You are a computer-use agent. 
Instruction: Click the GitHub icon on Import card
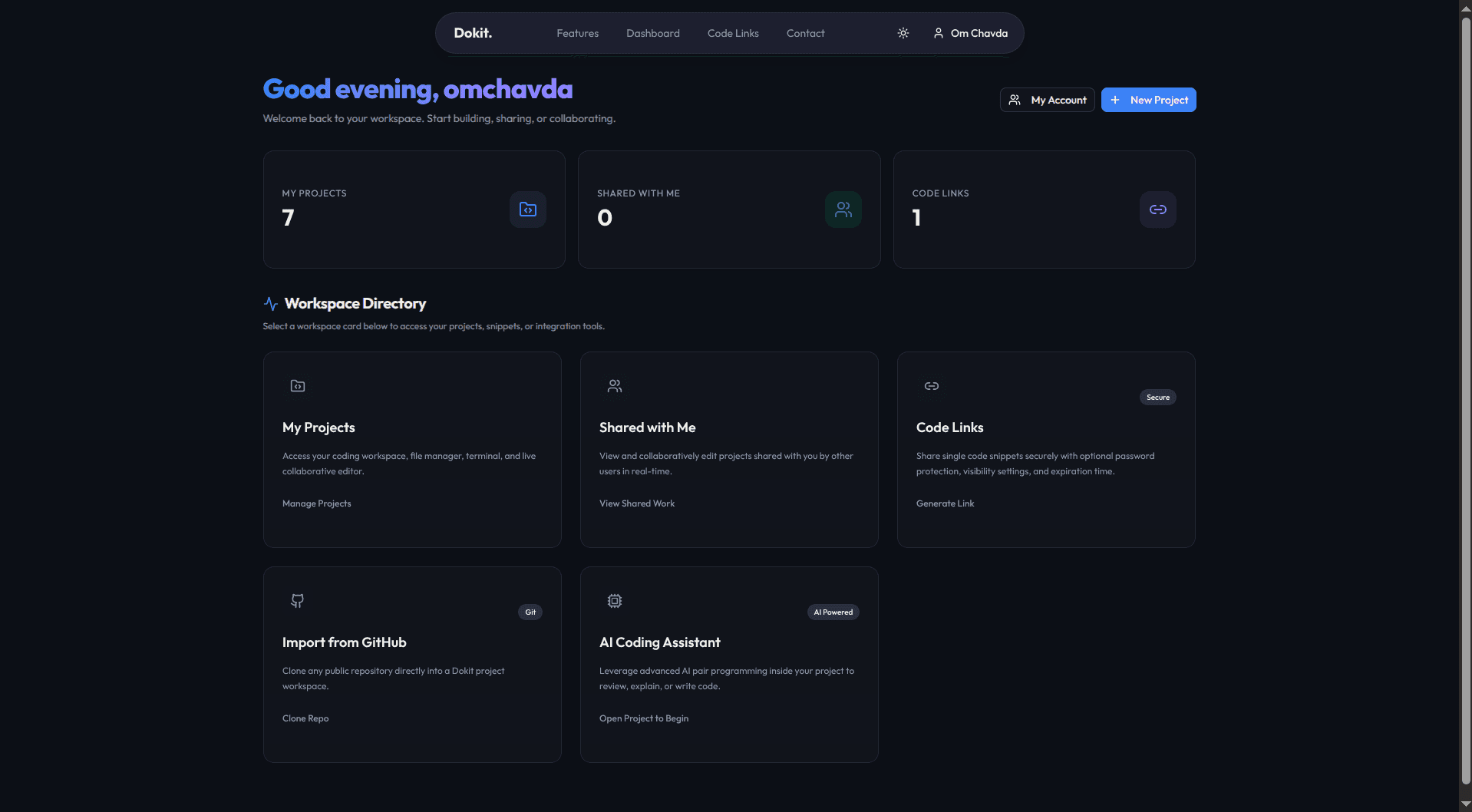point(298,601)
